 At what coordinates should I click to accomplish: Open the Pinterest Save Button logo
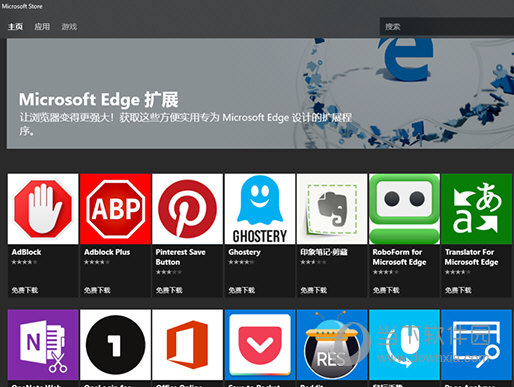(187, 209)
